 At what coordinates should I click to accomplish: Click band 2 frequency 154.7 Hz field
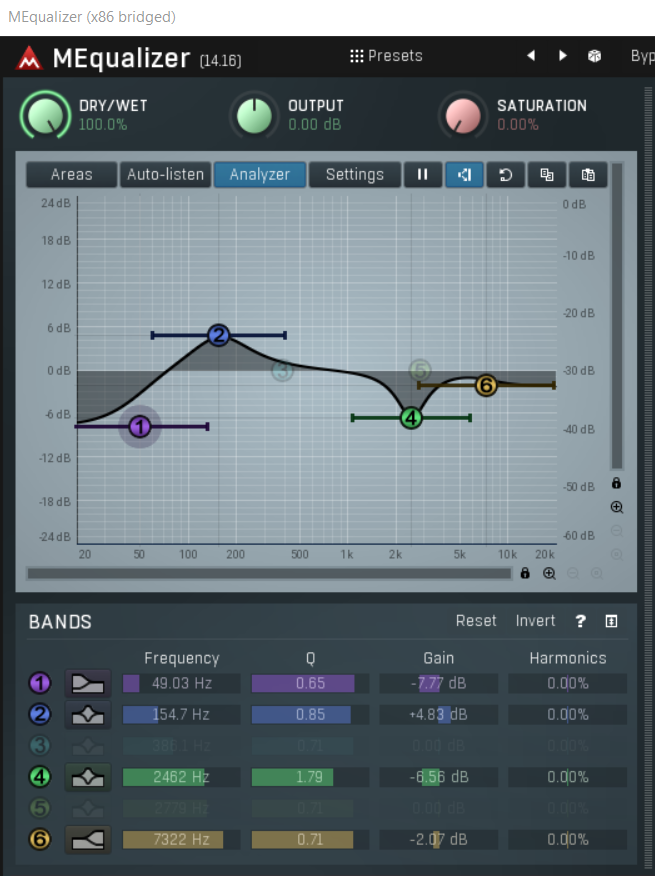point(182,715)
